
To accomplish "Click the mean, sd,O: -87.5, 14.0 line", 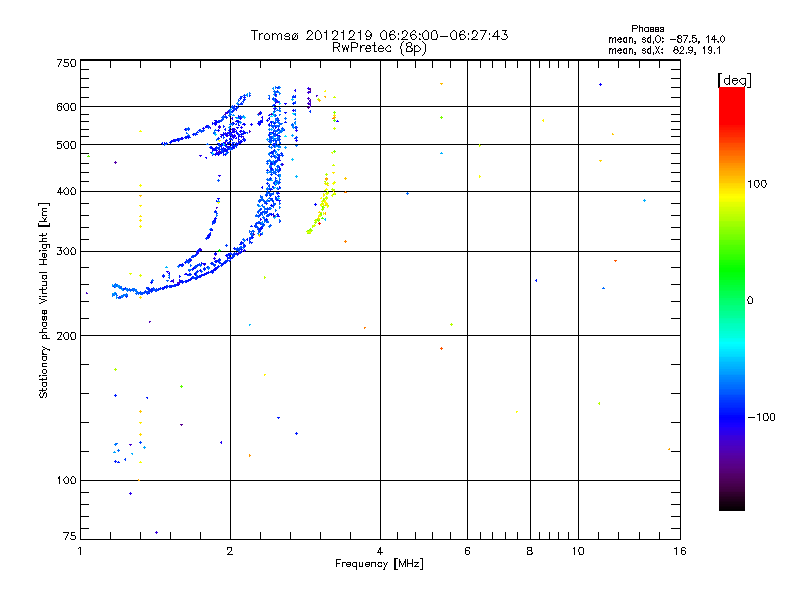I will (x=666, y=39).
